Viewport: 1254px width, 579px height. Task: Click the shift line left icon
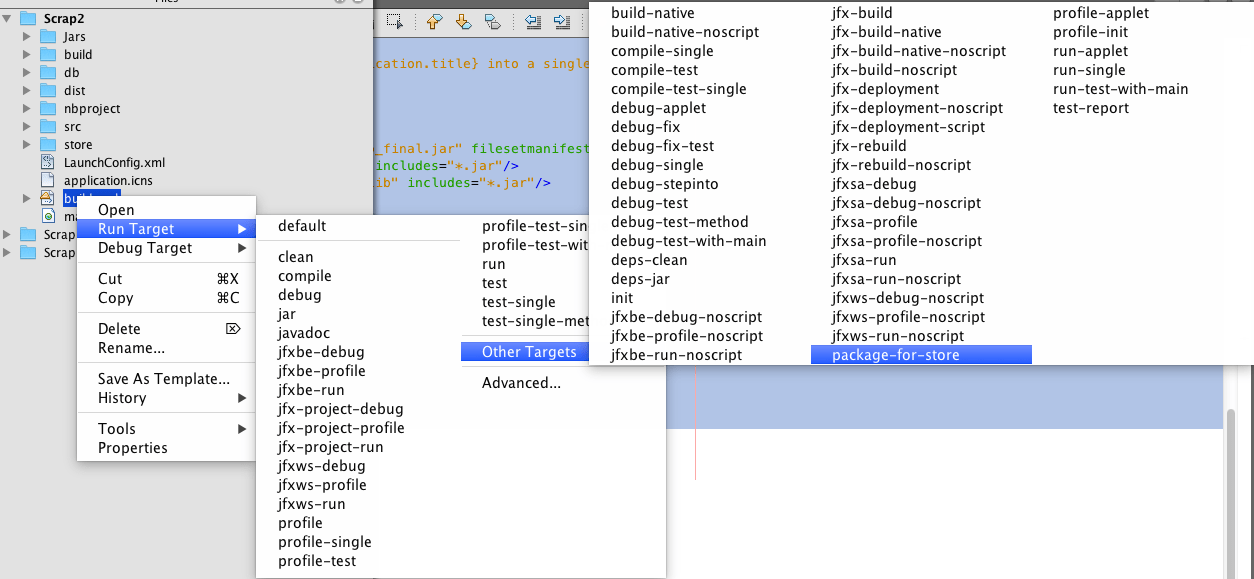(x=533, y=21)
